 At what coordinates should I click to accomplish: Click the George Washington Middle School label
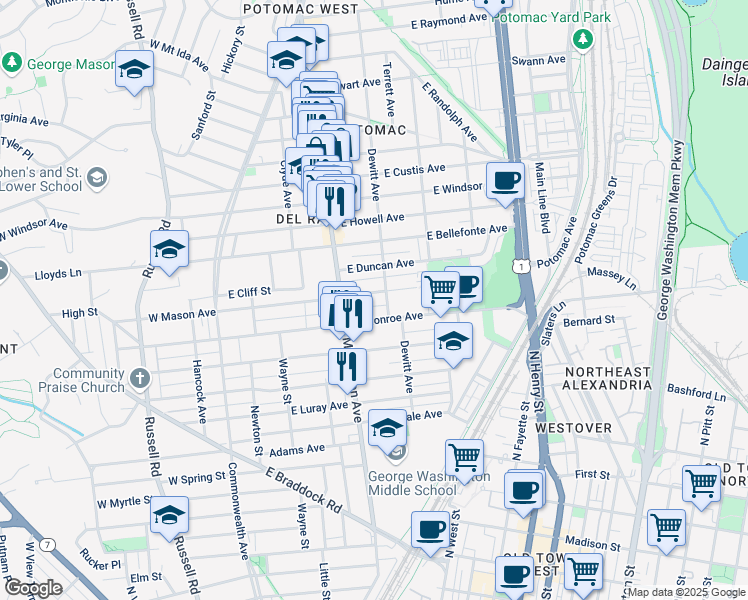coord(429,483)
